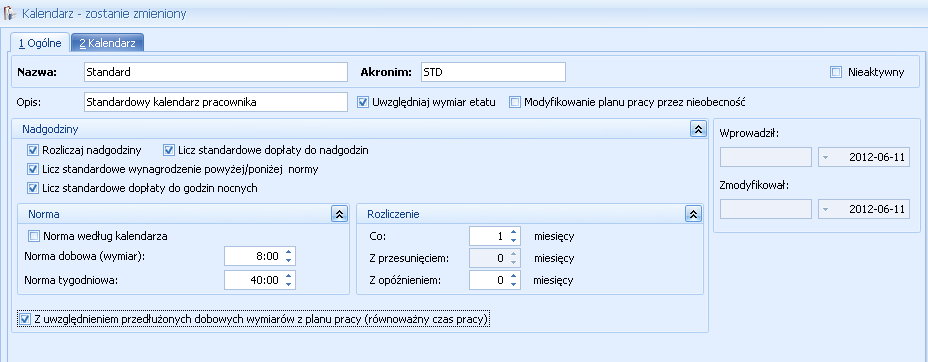
Task: Click the Wprowadził user field
Action: point(766,158)
